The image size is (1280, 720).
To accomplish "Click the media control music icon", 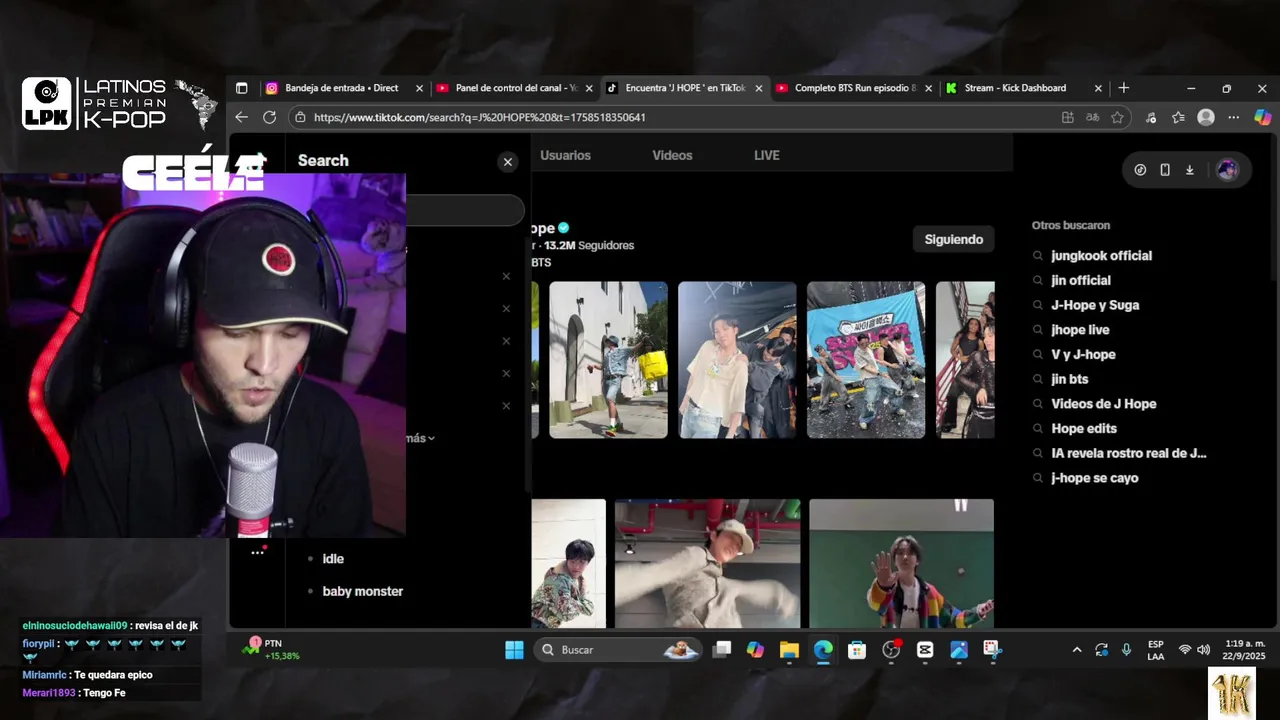I will tap(1151, 117).
